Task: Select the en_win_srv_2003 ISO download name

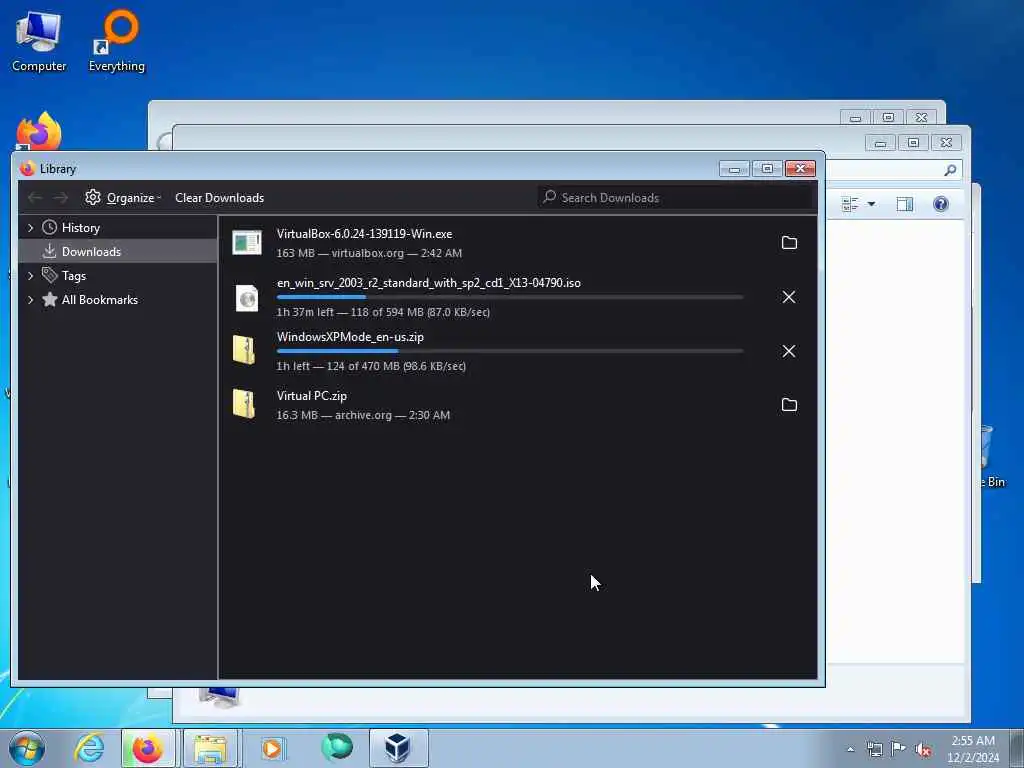Action: click(x=428, y=283)
